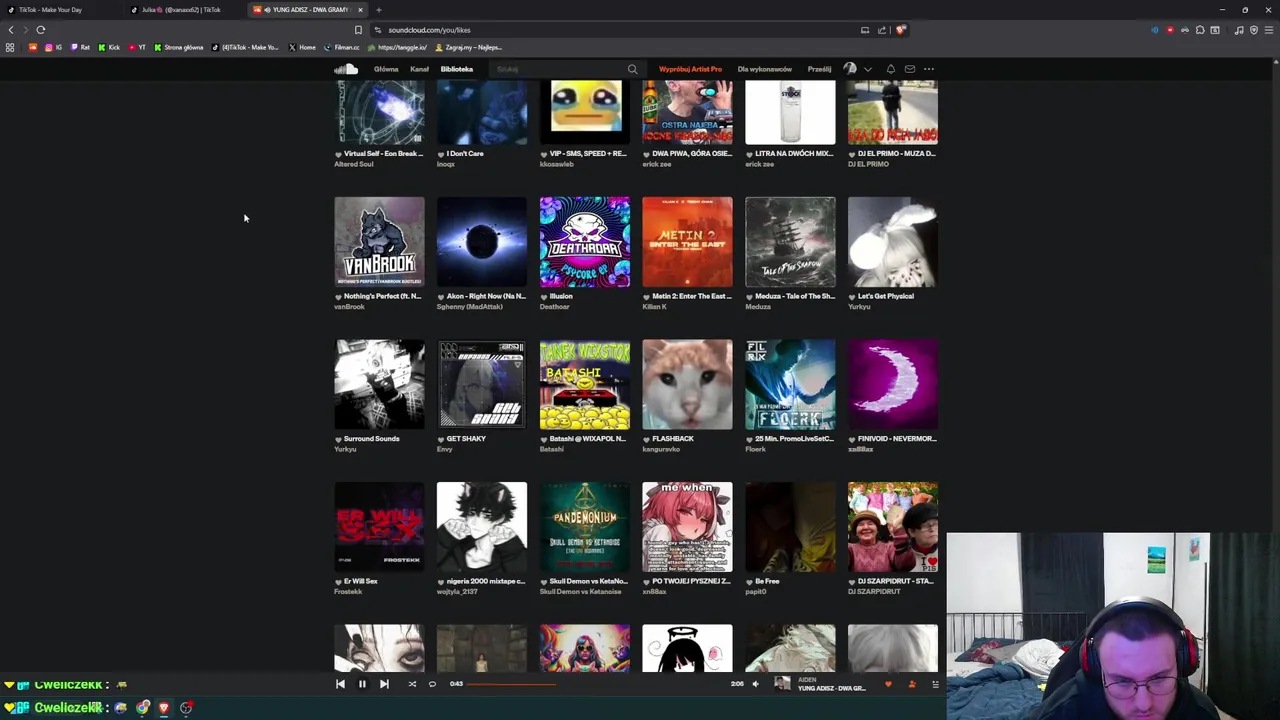Viewport: 1280px width, 720px height.
Task: Toggle repeat in the player bar
Action: pyautogui.click(x=432, y=684)
